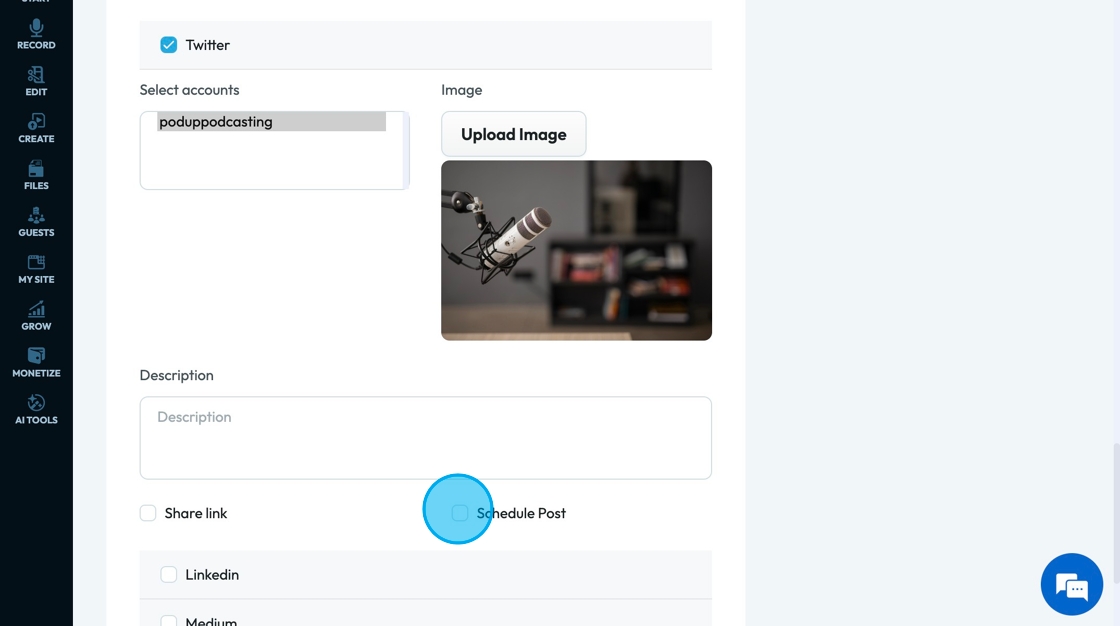Open the Files section in sidebar
Screen dimensions: 1120x626
[x=36, y=175]
